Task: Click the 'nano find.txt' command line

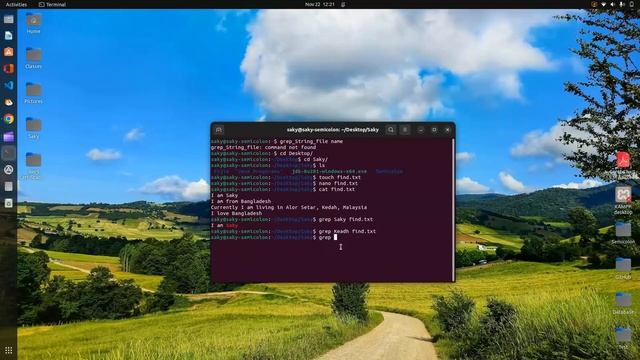Action: pos(338,184)
